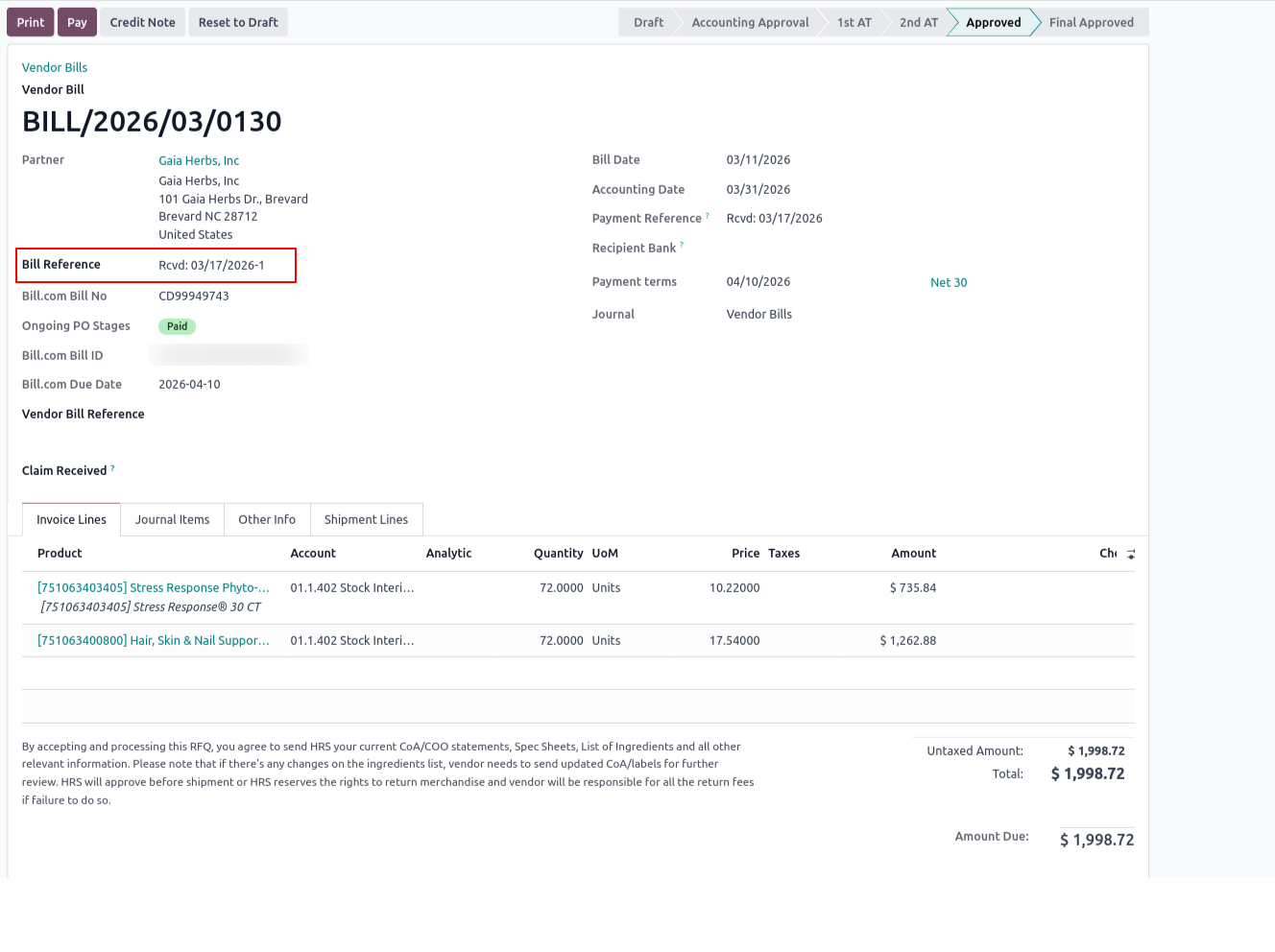Screen dimensions: 1275x952
Task: Click Claim Received help question mark
Action: point(112,467)
